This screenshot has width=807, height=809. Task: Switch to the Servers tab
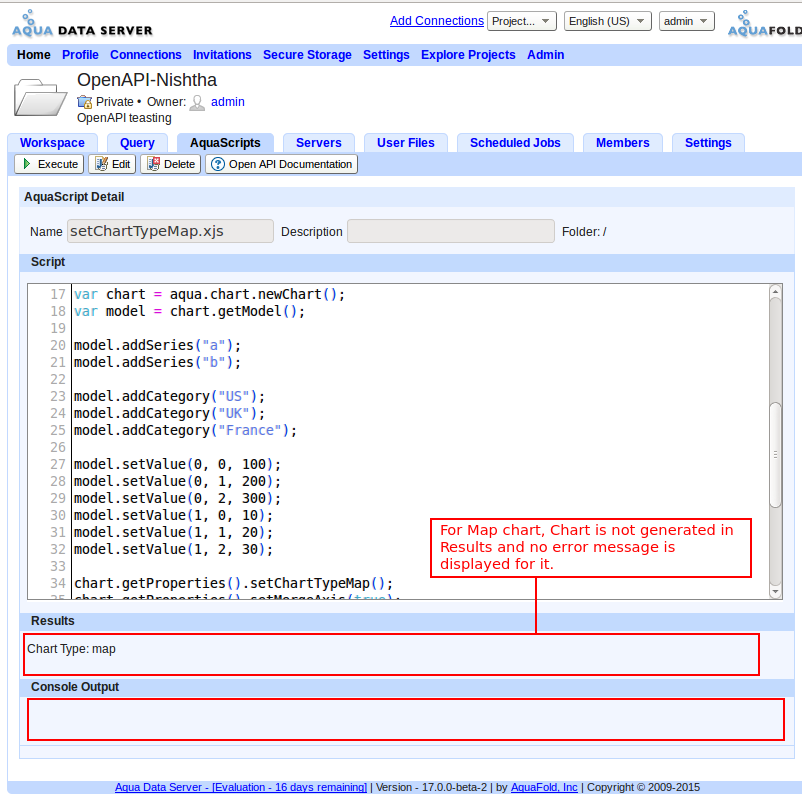click(x=318, y=143)
